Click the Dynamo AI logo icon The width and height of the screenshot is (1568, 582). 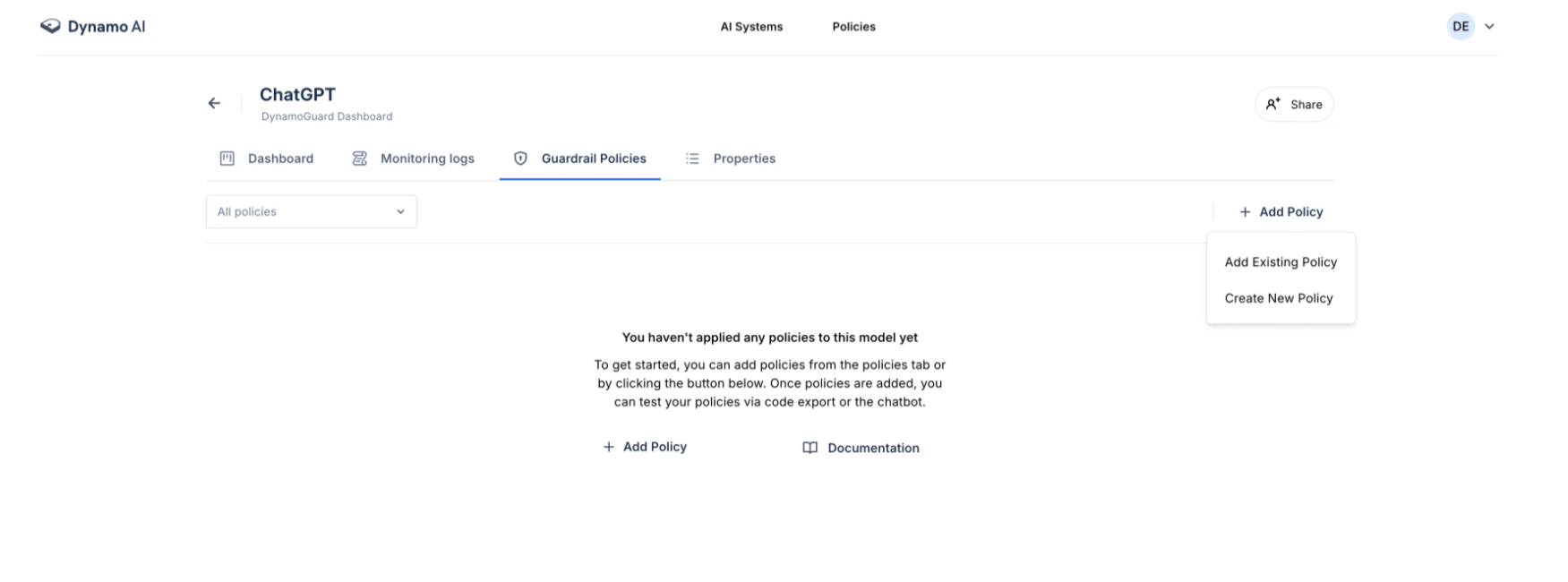(x=50, y=27)
